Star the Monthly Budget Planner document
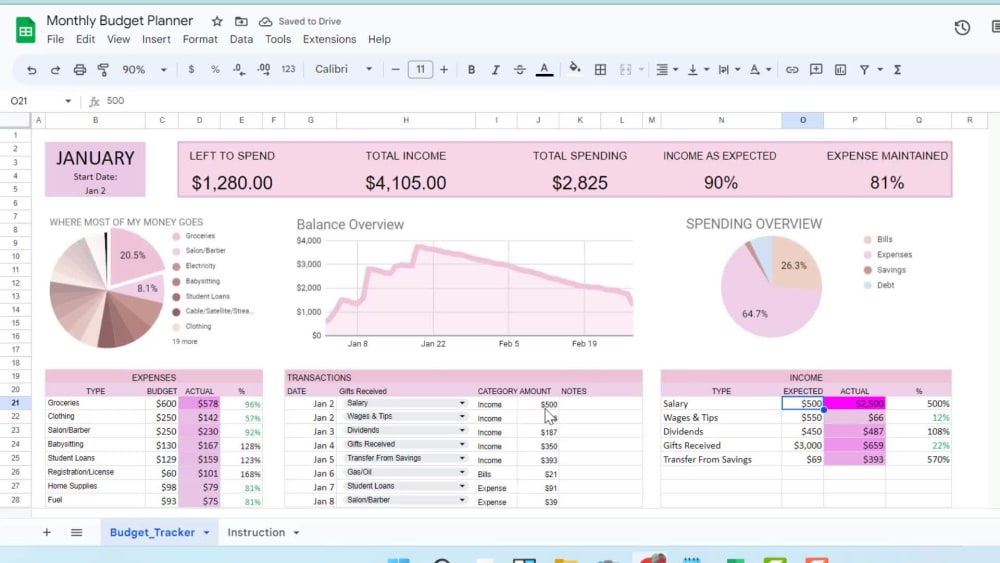This screenshot has width=1000, height=563. [217, 21]
